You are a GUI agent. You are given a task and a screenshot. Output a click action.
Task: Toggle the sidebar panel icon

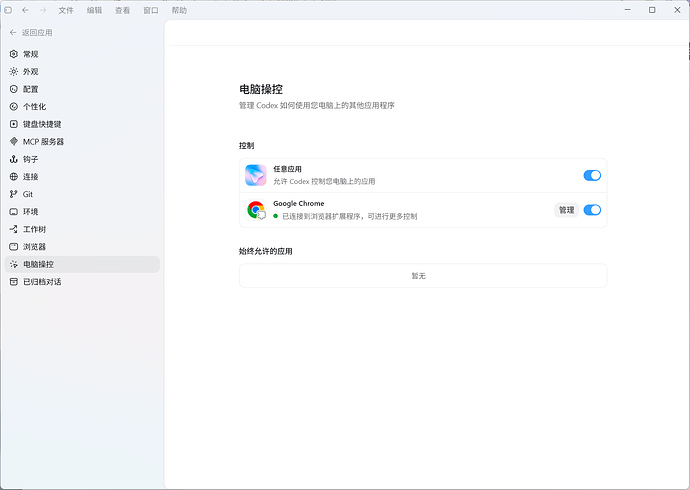8,10
